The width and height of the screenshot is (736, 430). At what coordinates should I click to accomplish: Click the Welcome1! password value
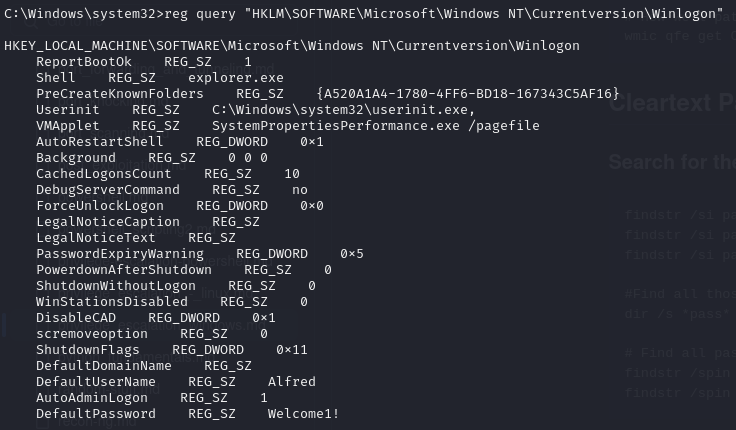(303, 414)
